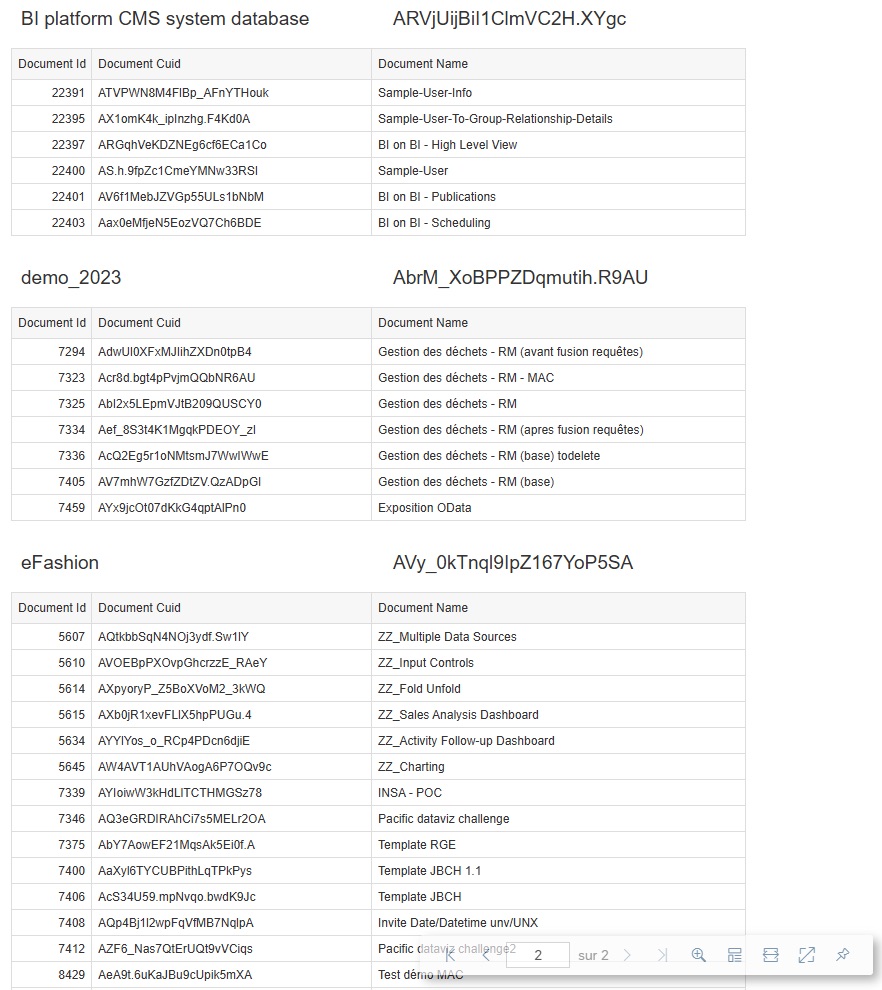Image resolution: width=882 pixels, height=990 pixels.
Task: Select the 'BI on BI - Scheduling' row
Action: tap(434, 223)
